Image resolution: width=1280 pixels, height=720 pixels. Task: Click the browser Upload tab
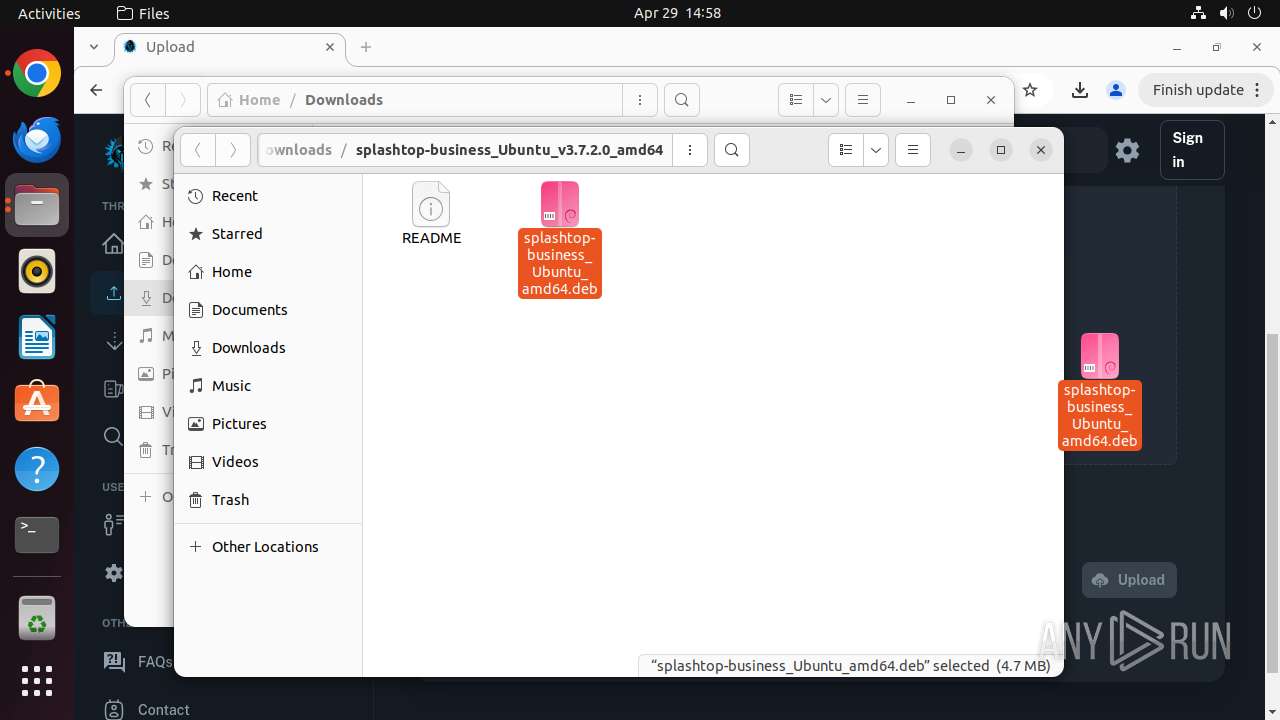coord(230,47)
